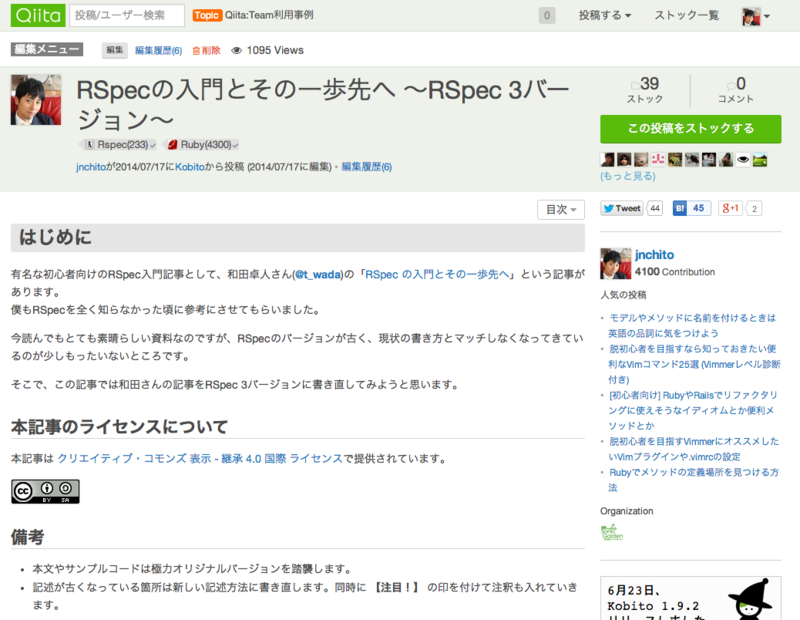
Task: Click the Google +1 icon
Action: point(731,208)
